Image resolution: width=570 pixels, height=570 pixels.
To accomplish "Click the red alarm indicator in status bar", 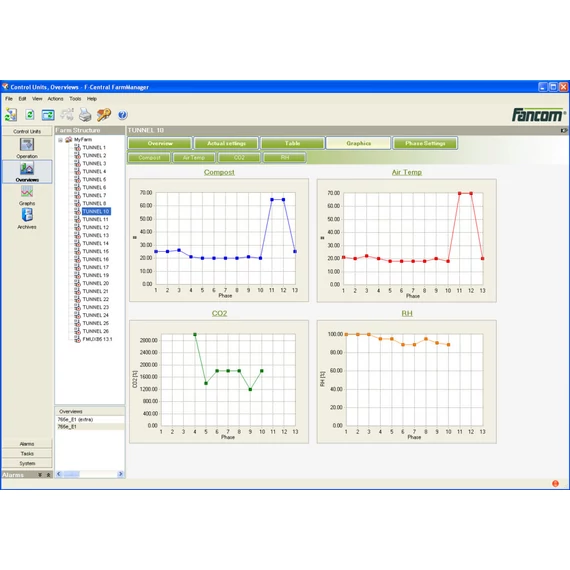I will pos(555,483).
